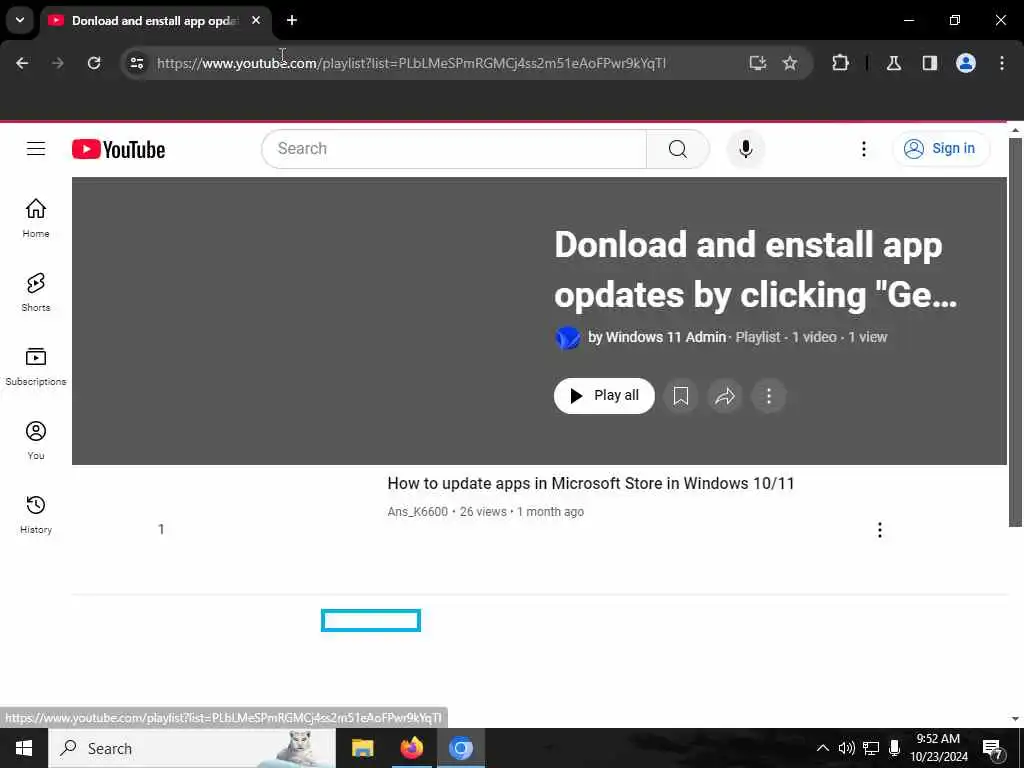Open tab search dropdown arrow
Viewport: 1024px width, 768px height.
pyautogui.click(x=20, y=20)
